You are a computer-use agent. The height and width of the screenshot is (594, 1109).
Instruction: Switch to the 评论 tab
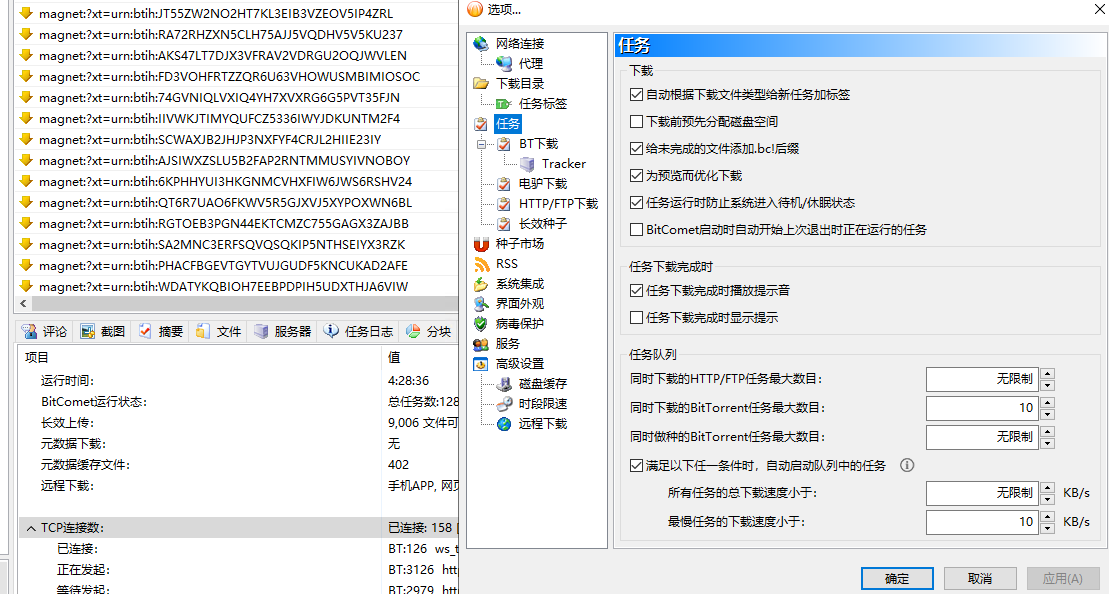(x=45, y=331)
